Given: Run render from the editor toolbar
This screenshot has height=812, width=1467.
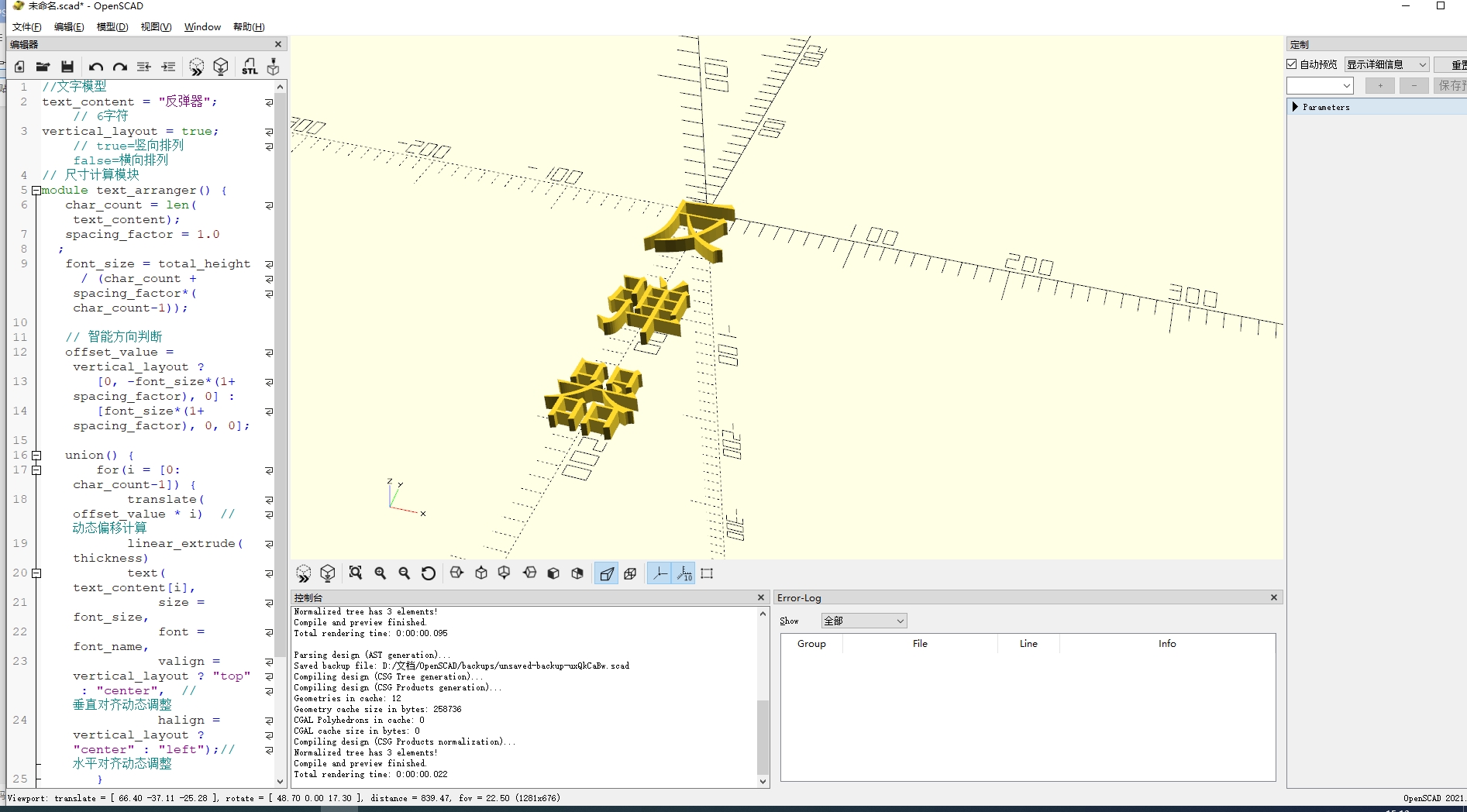Looking at the screenshot, I should 221,67.
